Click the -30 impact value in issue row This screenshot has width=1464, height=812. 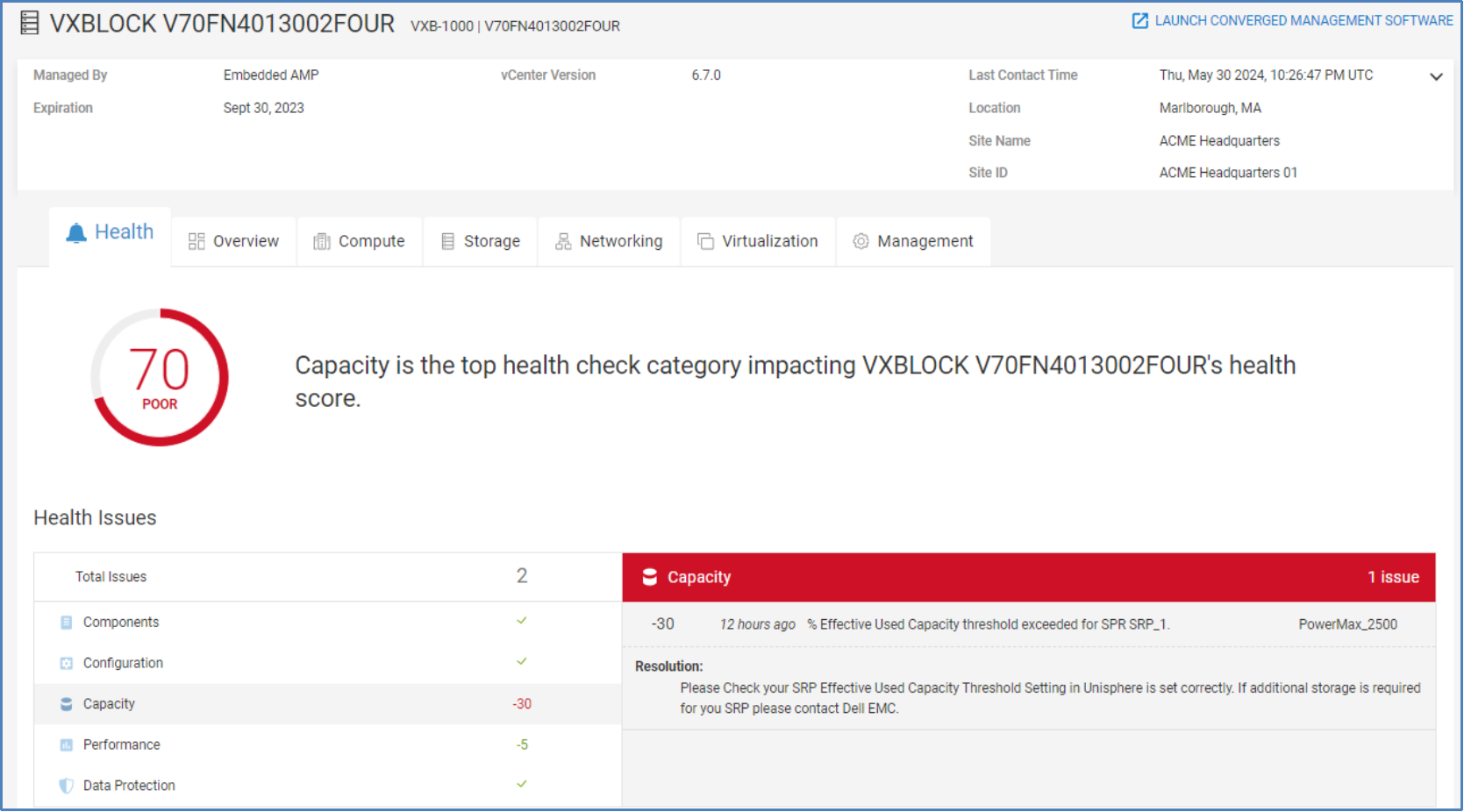click(662, 624)
